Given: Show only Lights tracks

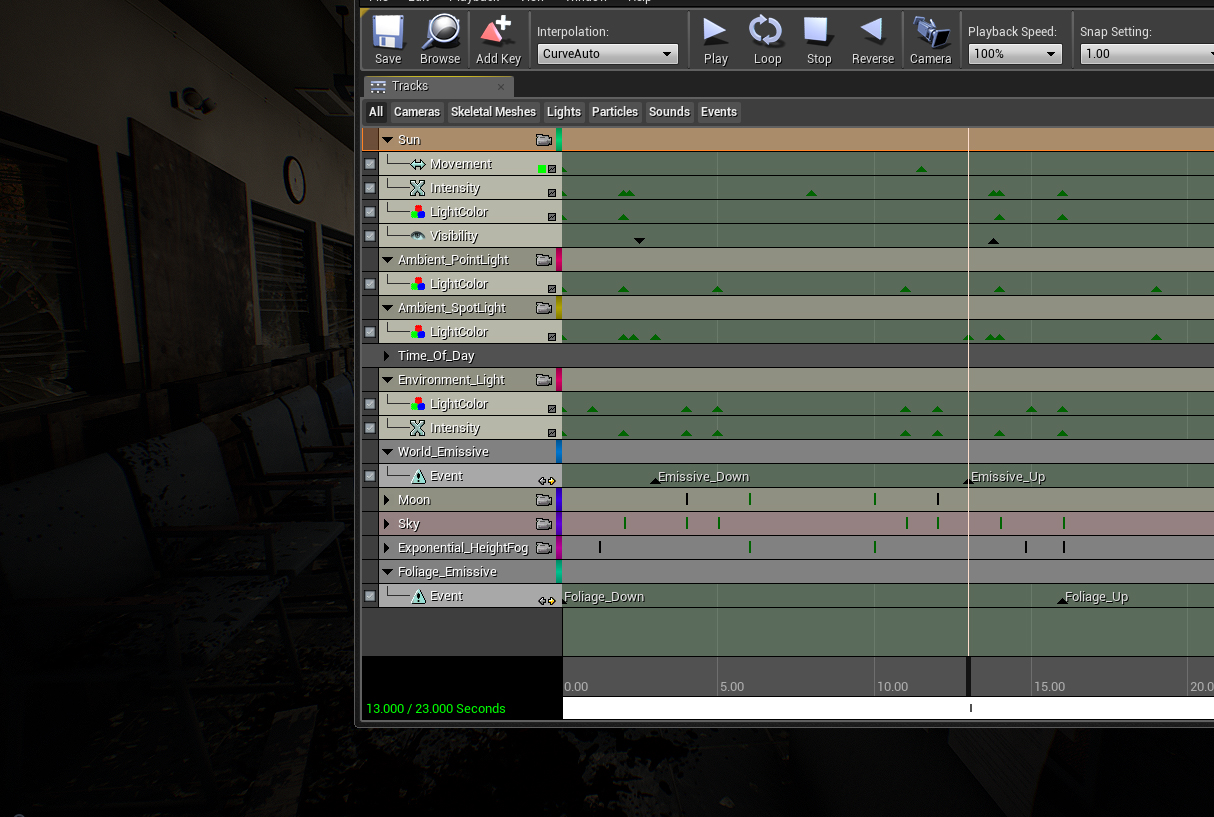Looking at the screenshot, I should coord(564,112).
